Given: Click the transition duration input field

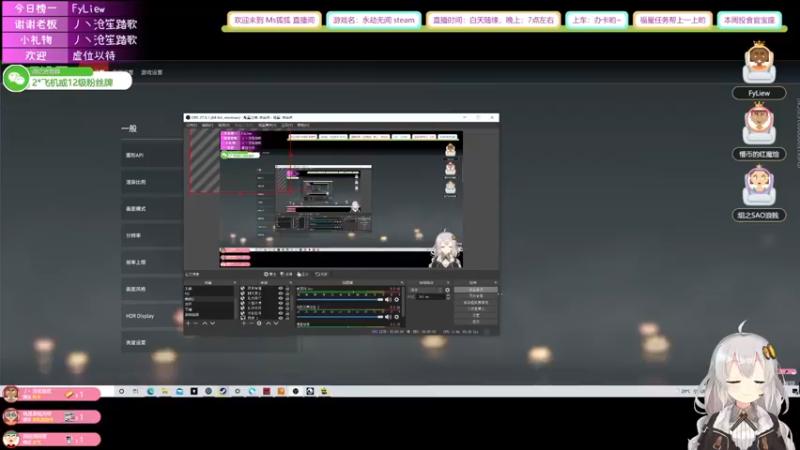Looking at the screenshot, I should (431, 297).
